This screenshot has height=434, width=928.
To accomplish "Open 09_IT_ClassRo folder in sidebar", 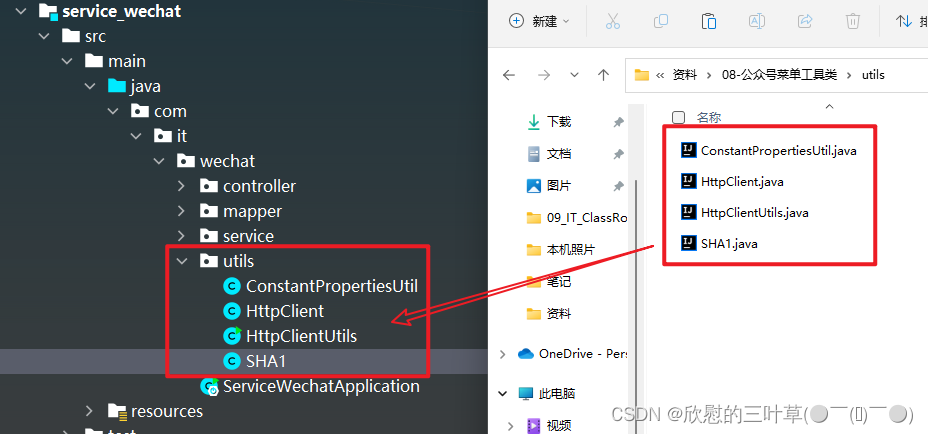I will (576, 217).
